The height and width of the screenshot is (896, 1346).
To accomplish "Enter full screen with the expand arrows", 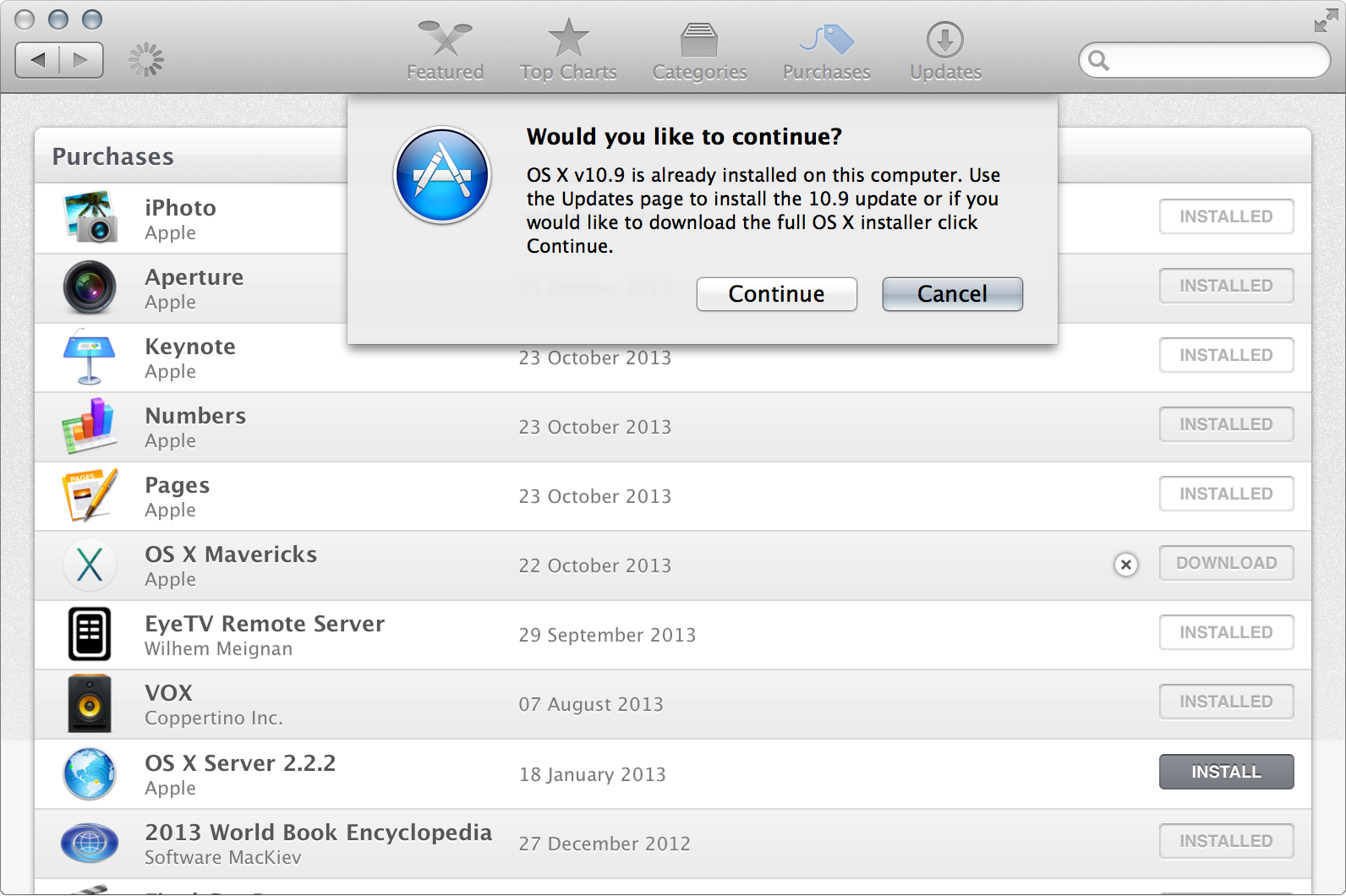I will pyautogui.click(x=1326, y=22).
